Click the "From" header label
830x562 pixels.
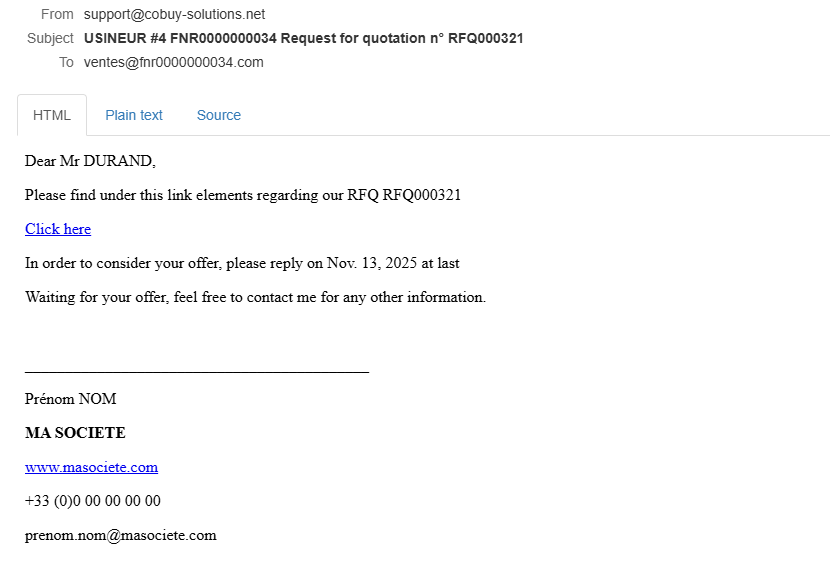coord(57,14)
